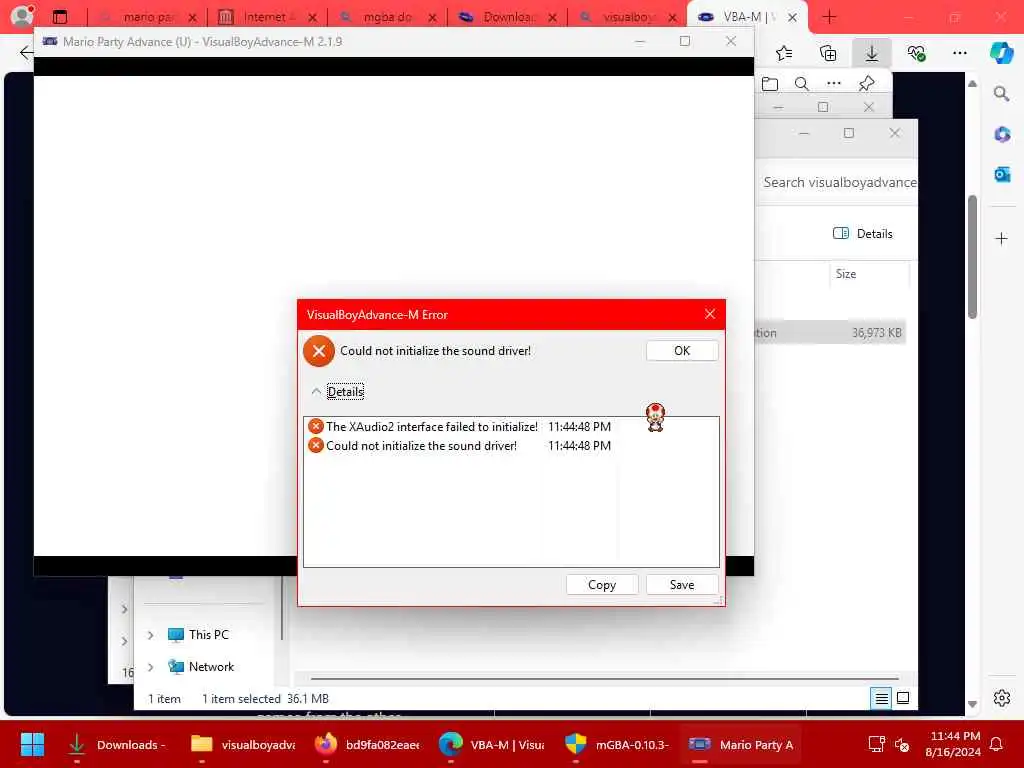Open Edge Collections icon
Viewport: 1024px width, 768px height.
(827, 53)
